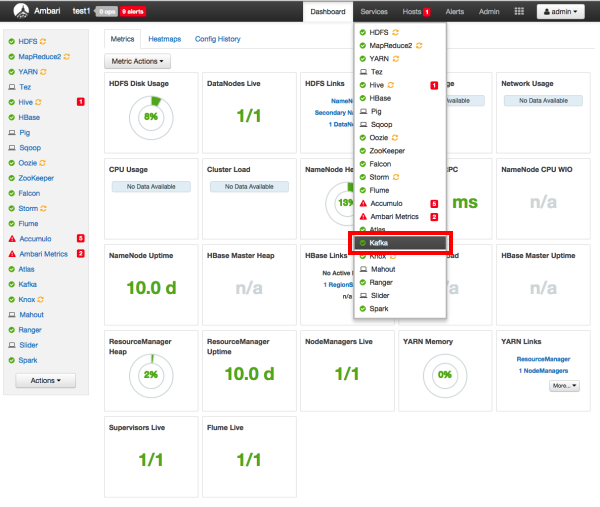Click Storm refresh icon in Services dropdown
The height and width of the screenshot is (507, 600).
click(396, 177)
